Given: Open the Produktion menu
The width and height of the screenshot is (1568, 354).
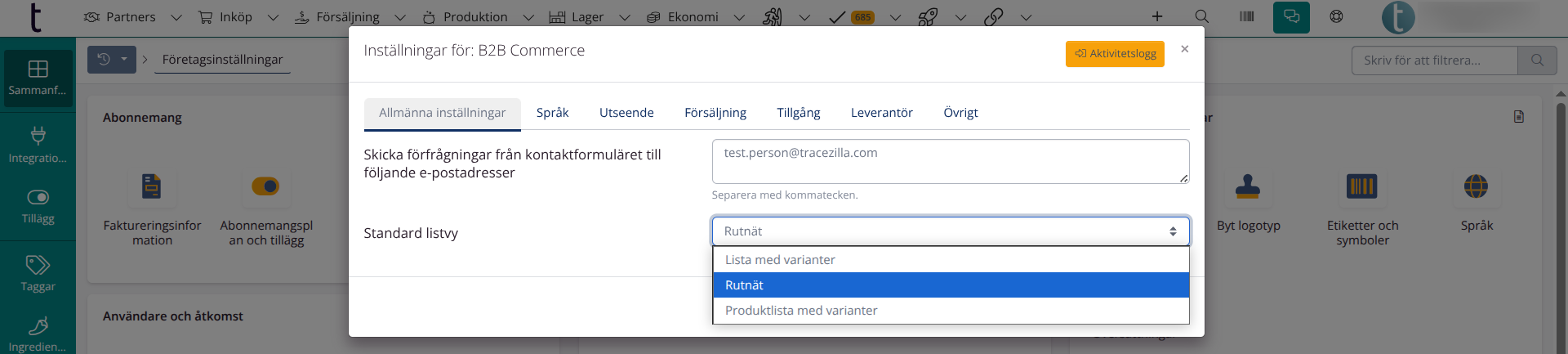Looking at the screenshot, I should click(x=465, y=17).
